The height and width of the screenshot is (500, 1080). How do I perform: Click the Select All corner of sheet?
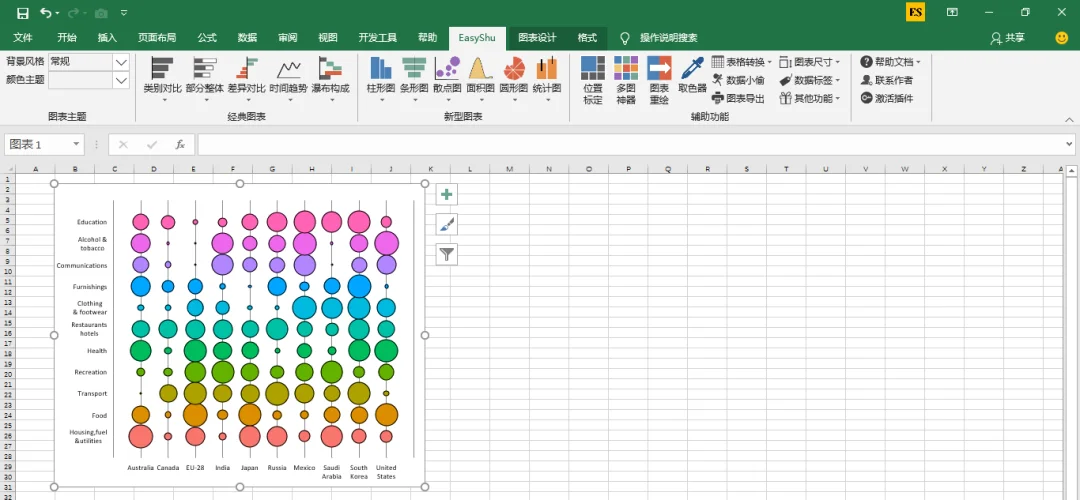pyautogui.click(x=7, y=169)
